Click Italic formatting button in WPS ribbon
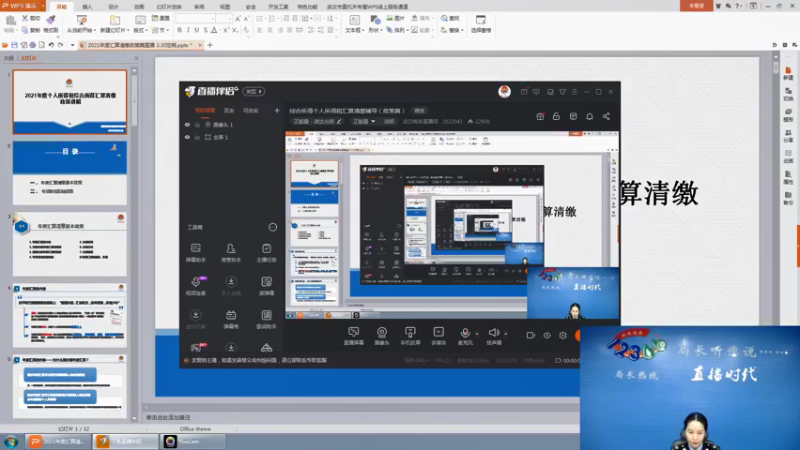The height and width of the screenshot is (450, 800). pos(188,30)
